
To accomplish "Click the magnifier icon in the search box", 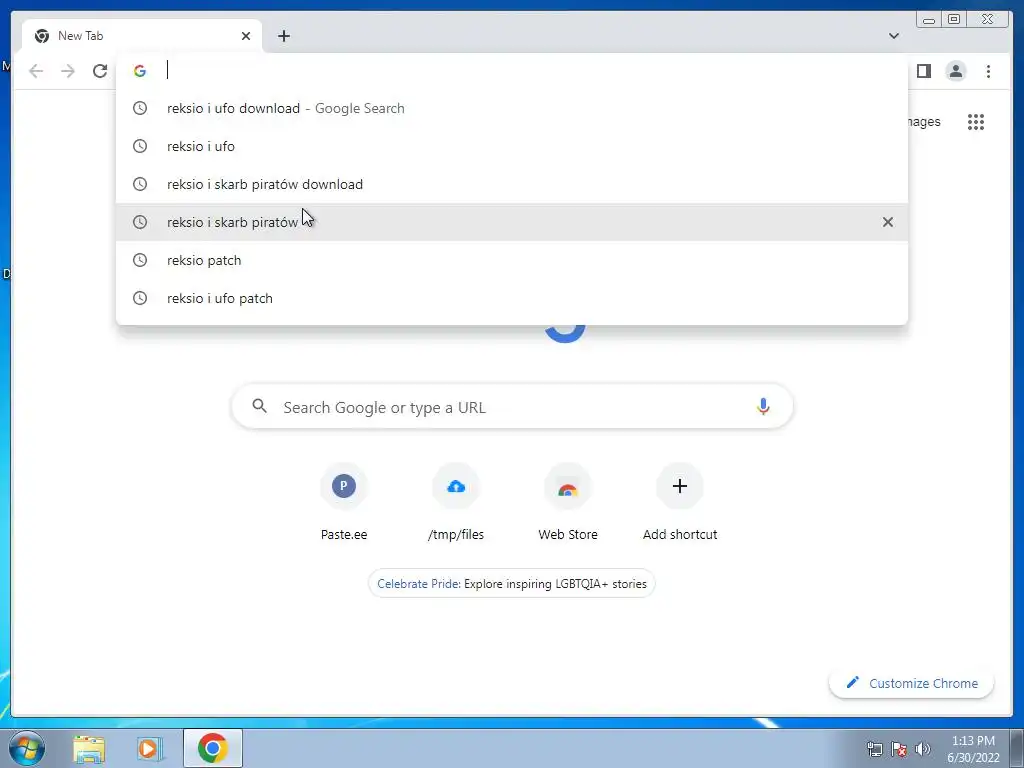I will tap(259, 406).
